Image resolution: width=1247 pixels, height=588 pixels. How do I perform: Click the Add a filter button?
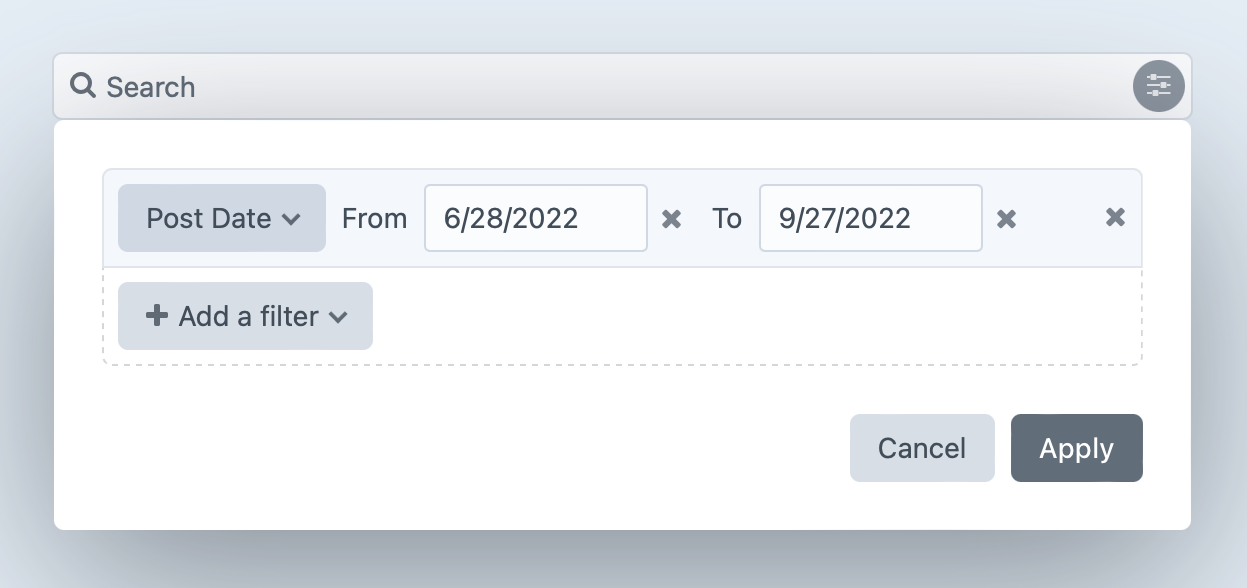click(245, 316)
